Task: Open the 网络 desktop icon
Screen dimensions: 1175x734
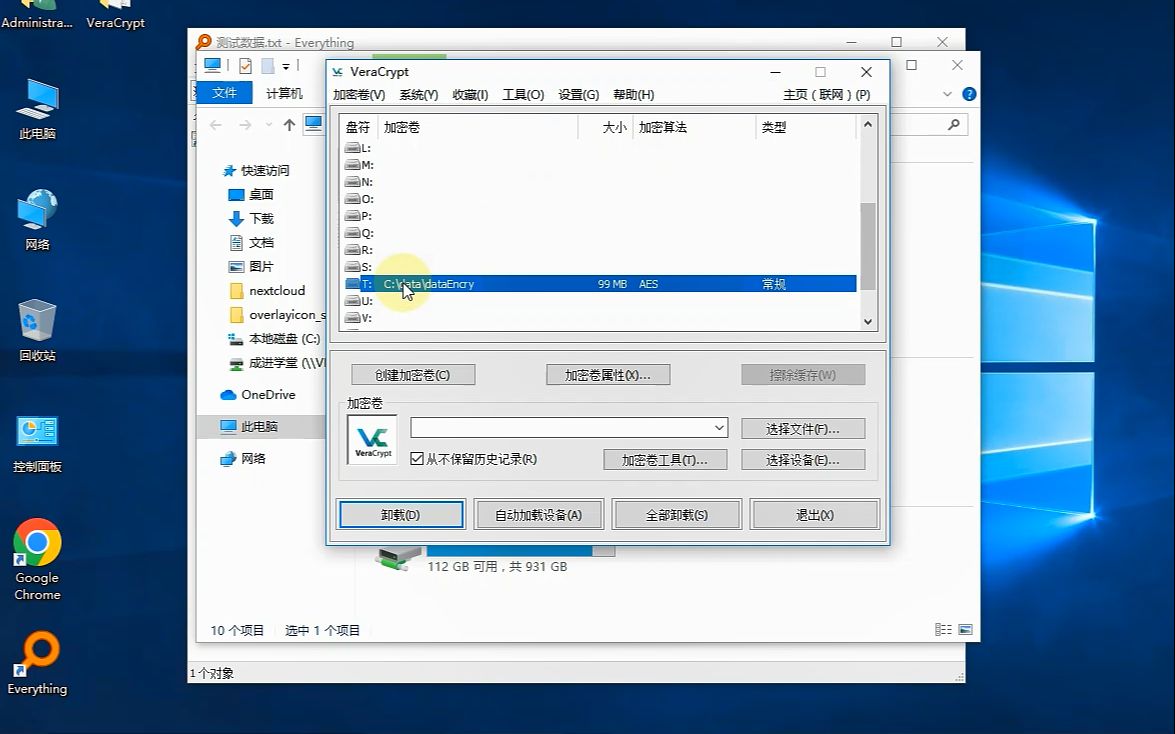Action: click(37, 220)
